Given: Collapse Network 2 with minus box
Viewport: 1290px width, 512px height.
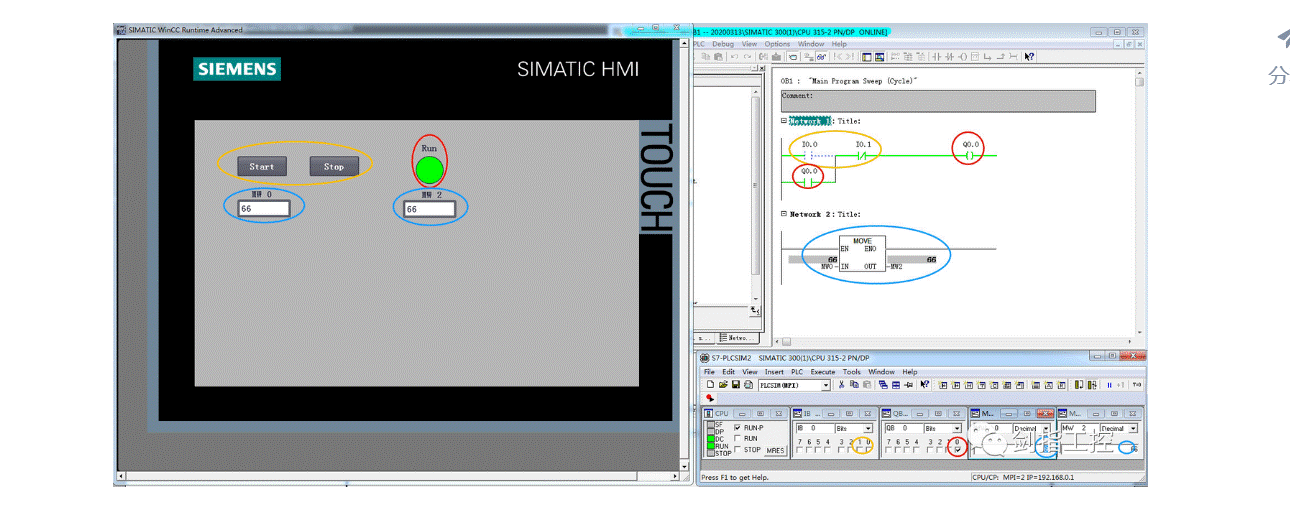Looking at the screenshot, I should [x=784, y=214].
